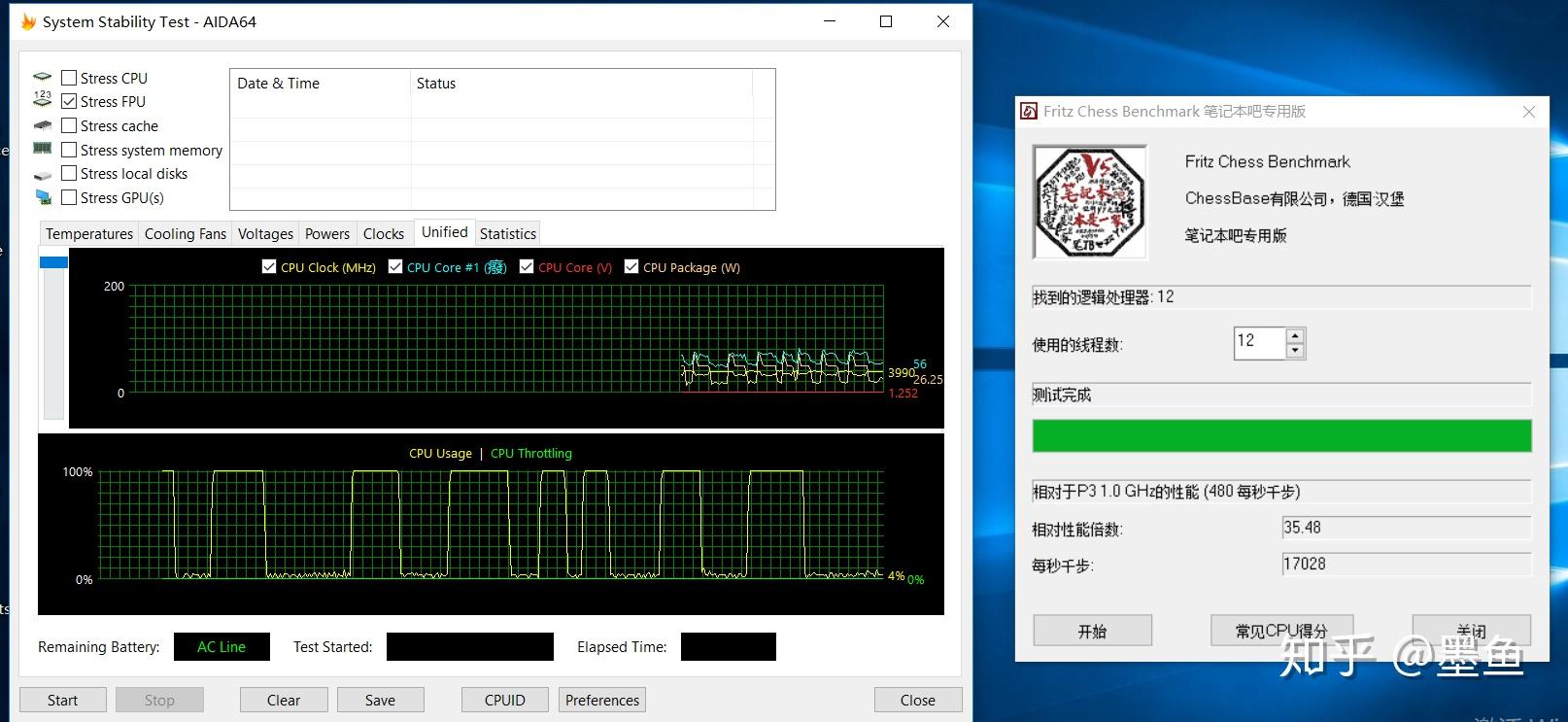This screenshot has height=722, width=1568.
Task: Click the Clear button
Action: (x=284, y=700)
